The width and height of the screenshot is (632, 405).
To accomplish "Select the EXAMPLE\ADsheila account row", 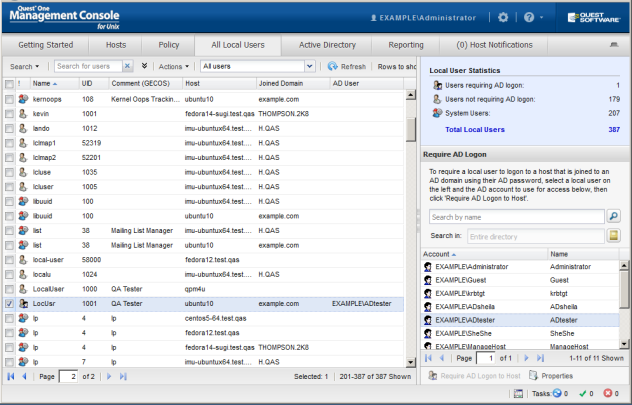I will (x=520, y=307).
